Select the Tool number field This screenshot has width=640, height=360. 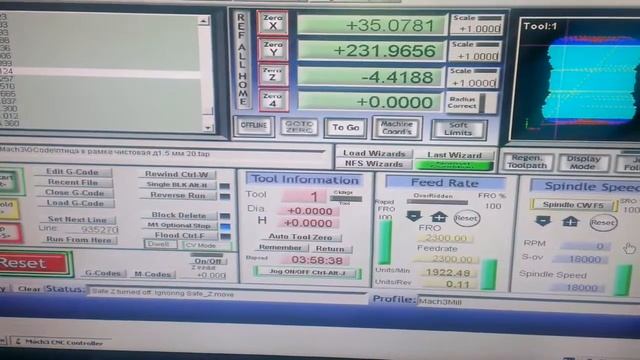tap(304, 196)
